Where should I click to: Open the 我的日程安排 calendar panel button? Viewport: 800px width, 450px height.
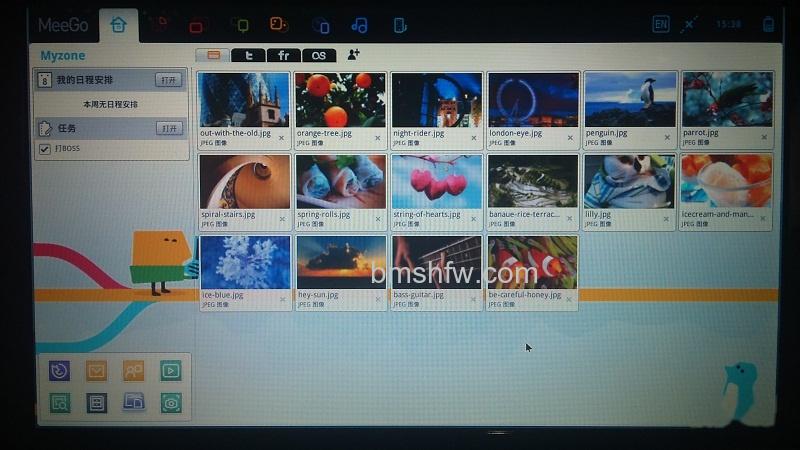168,80
